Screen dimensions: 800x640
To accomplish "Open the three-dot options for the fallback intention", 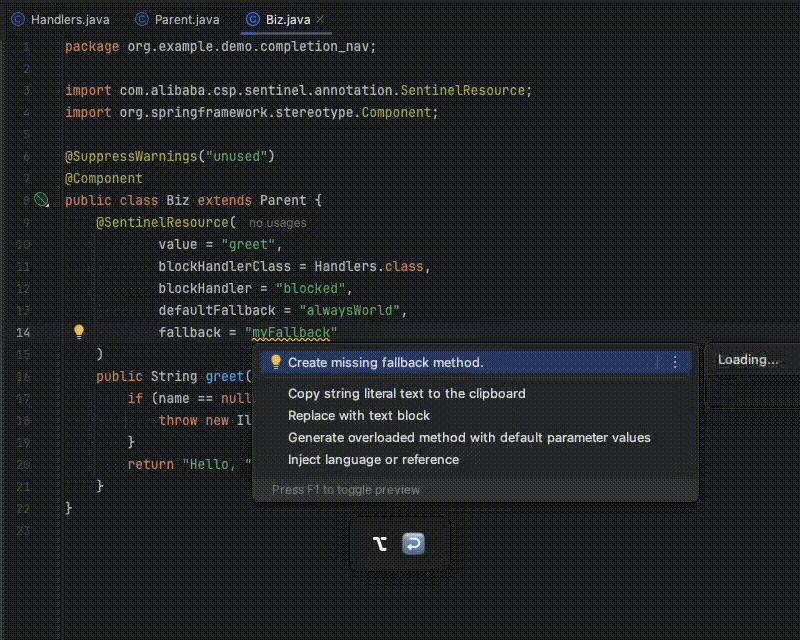I will 675,362.
